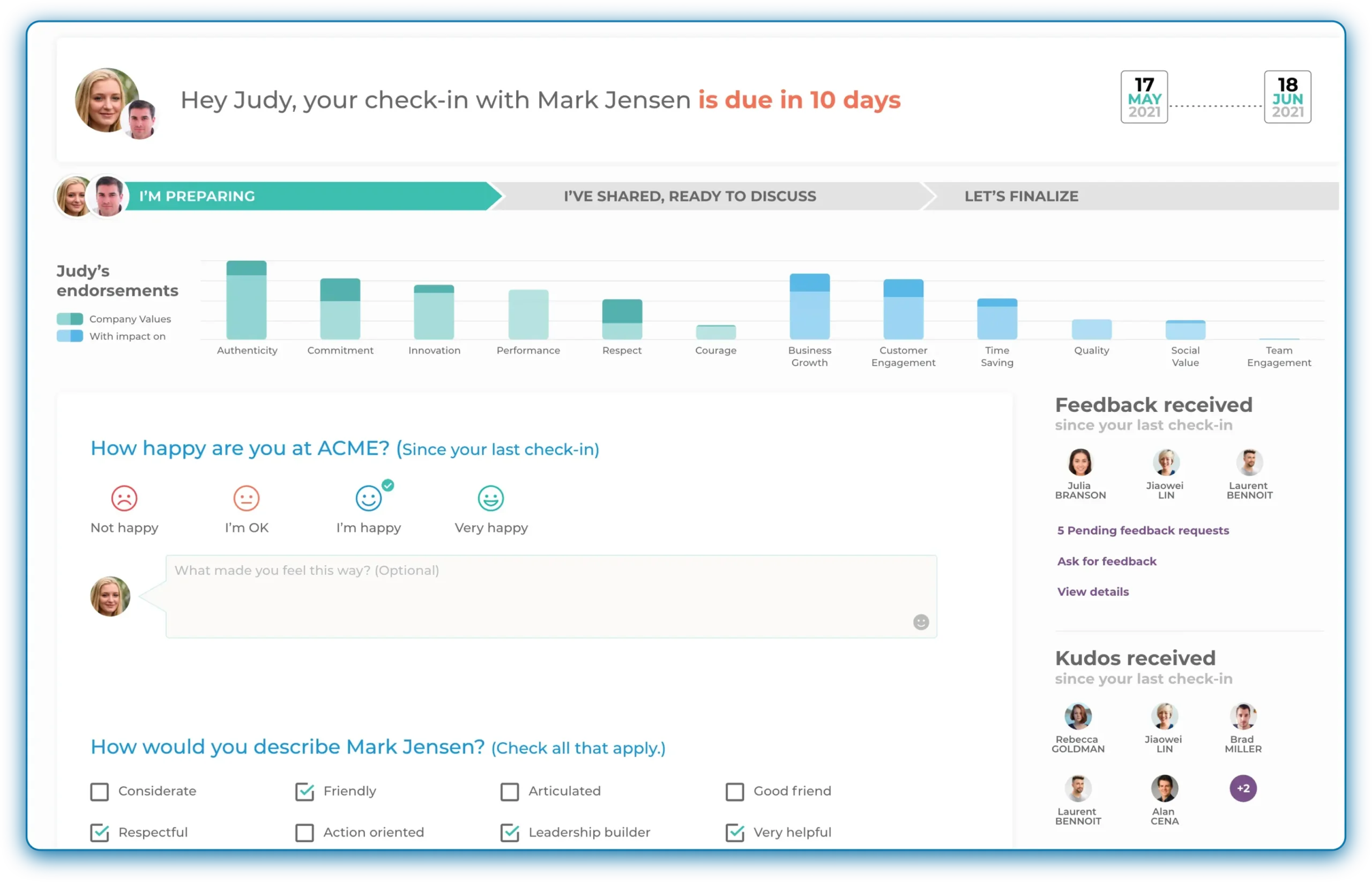Viewport: 1372px width, 882px height.
Task: Click the 'Company Values' legend swatch
Action: tap(70, 318)
